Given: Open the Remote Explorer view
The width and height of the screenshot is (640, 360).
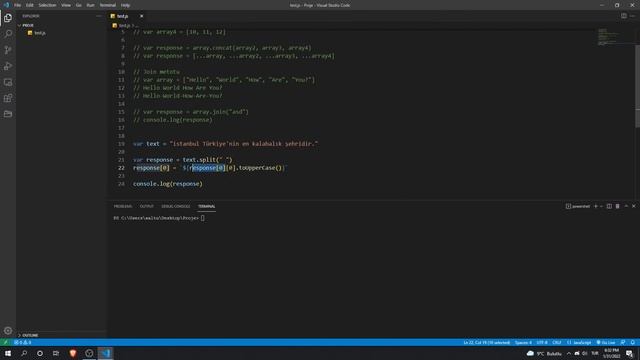Looking at the screenshot, I should coord(8,82).
